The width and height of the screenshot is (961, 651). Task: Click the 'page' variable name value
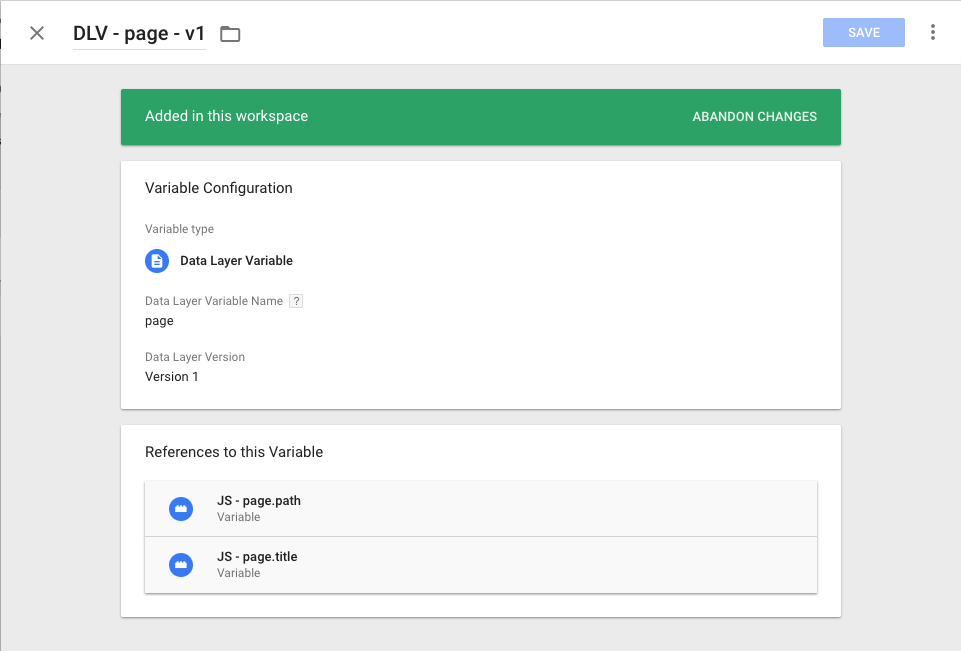tap(159, 321)
